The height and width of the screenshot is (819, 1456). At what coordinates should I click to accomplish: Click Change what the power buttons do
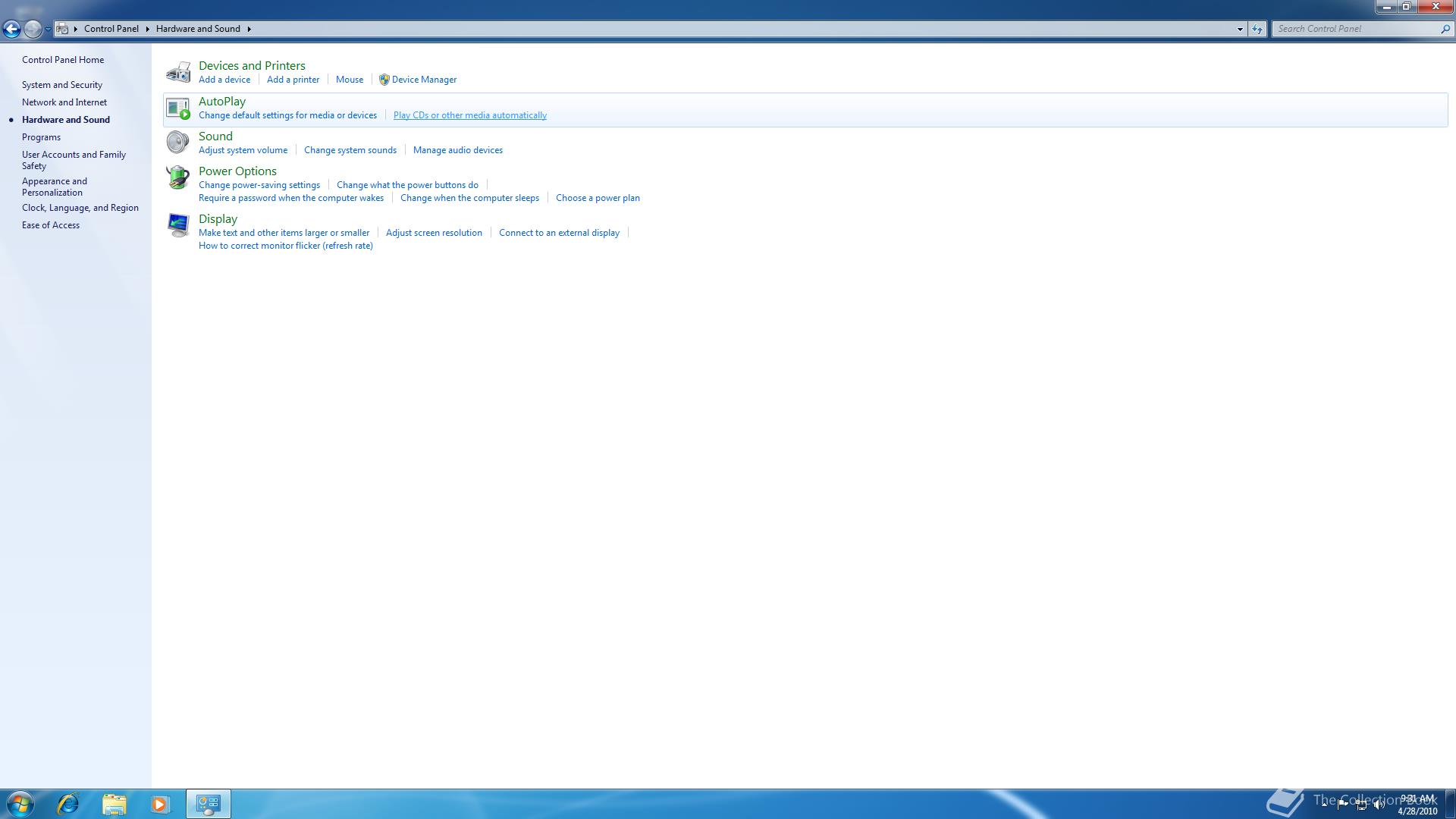click(x=407, y=185)
